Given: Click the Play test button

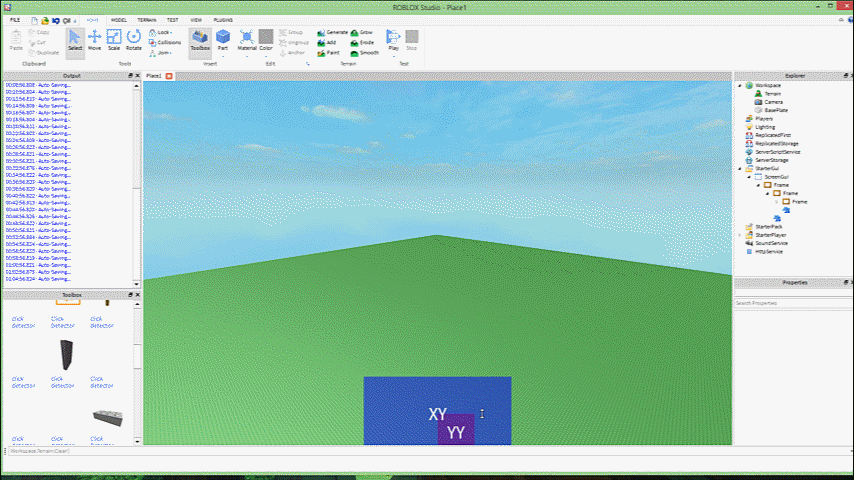Looking at the screenshot, I should (x=393, y=41).
